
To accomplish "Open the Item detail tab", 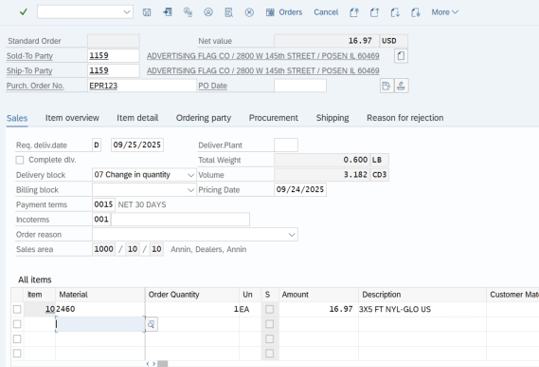I will pyautogui.click(x=137, y=118).
